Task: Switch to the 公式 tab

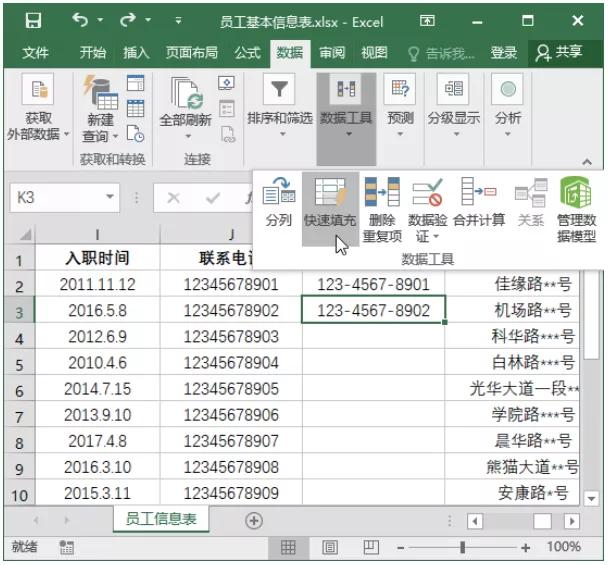Action: coord(247,52)
